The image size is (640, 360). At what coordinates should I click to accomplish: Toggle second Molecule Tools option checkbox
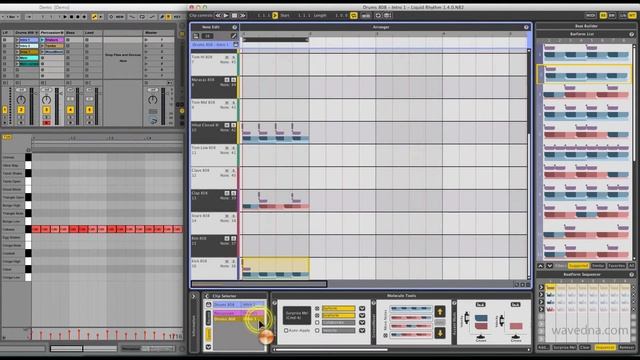(317, 316)
